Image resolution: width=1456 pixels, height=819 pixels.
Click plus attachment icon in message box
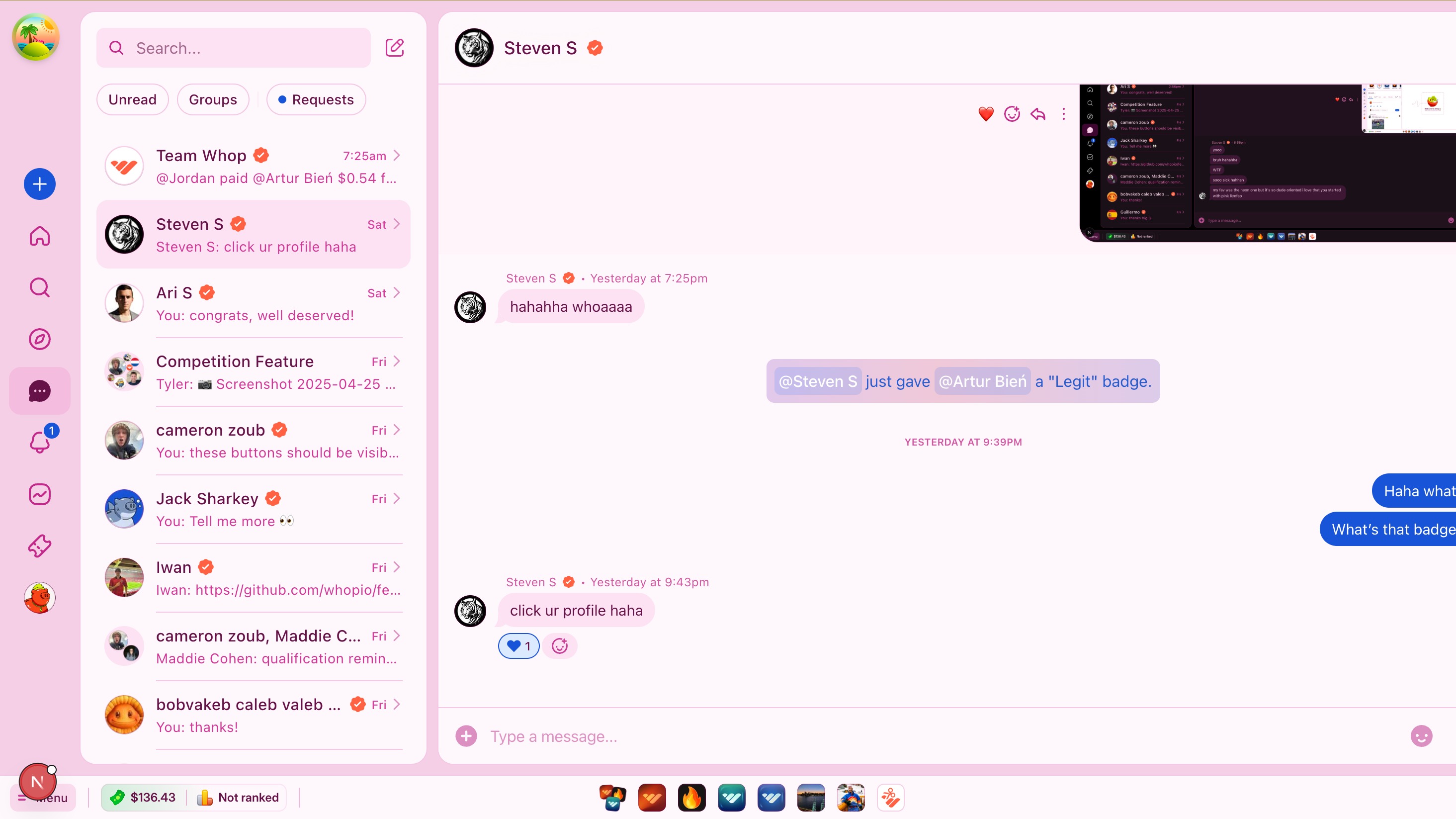pyautogui.click(x=466, y=736)
